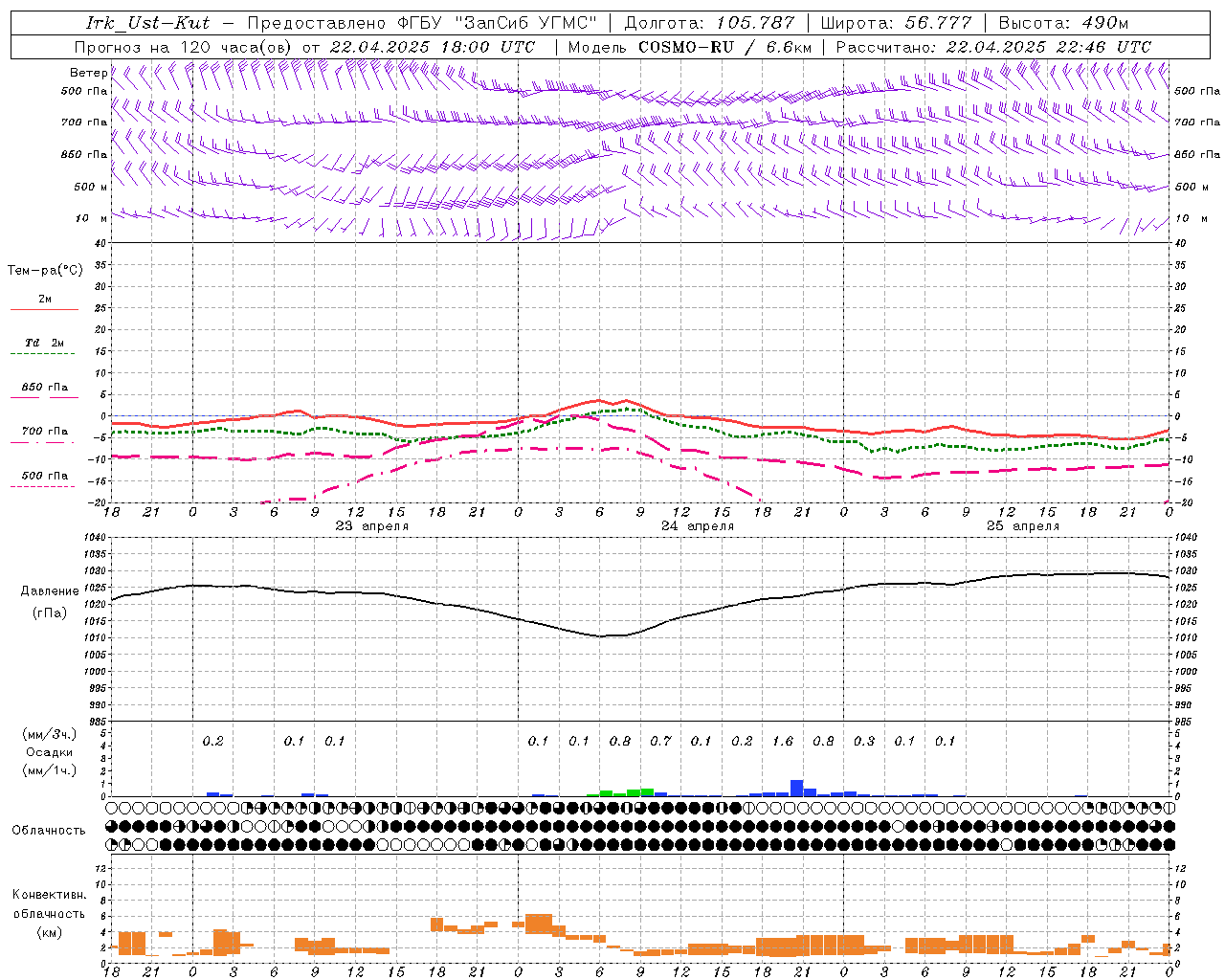The height and width of the screenshot is (980, 1225).
Task: Select the Давление pressure panel label
Action: (x=50, y=591)
